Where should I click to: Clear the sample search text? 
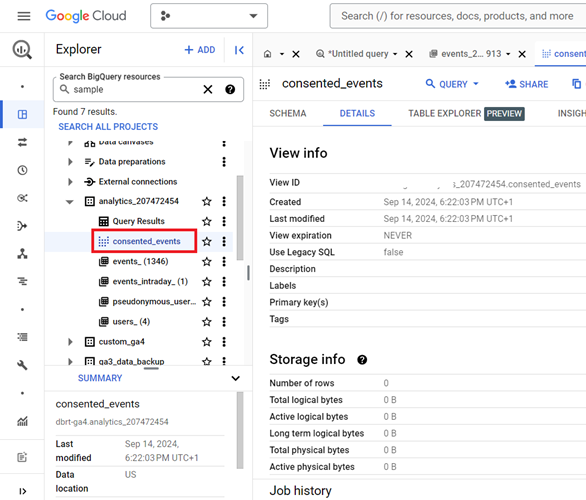[x=208, y=89]
